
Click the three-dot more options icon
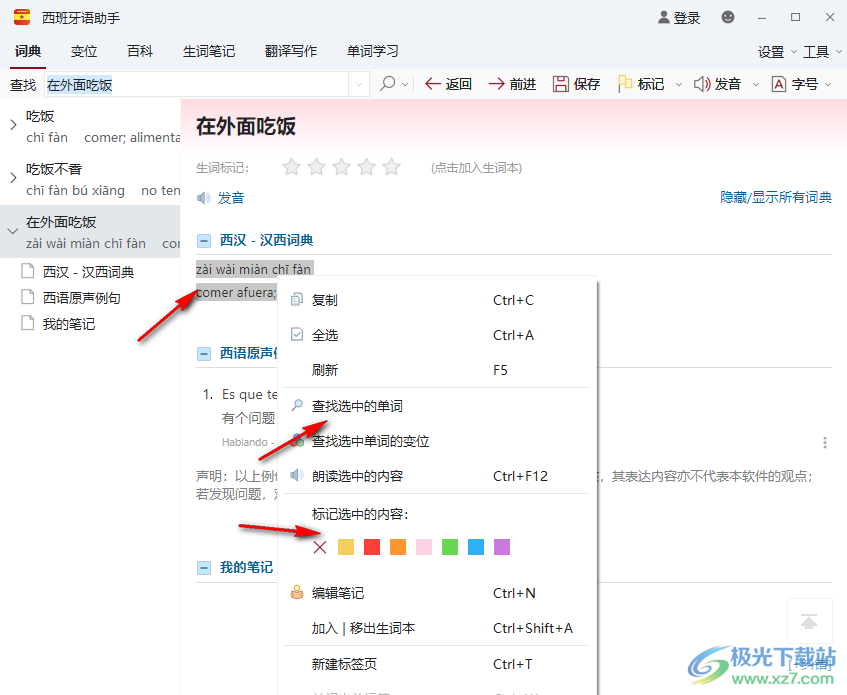pos(825,443)
